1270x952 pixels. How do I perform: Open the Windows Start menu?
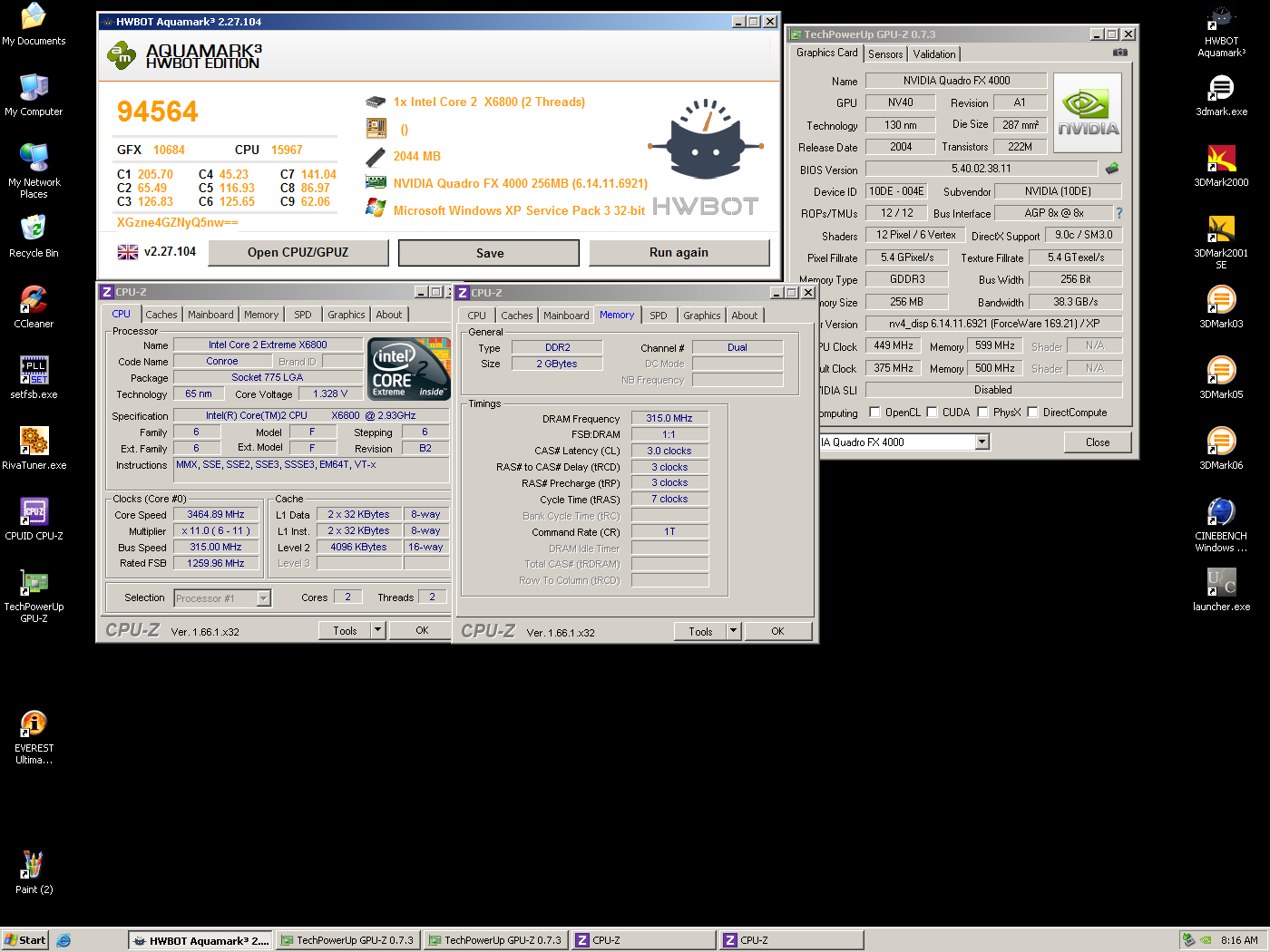tap(24, 940)
